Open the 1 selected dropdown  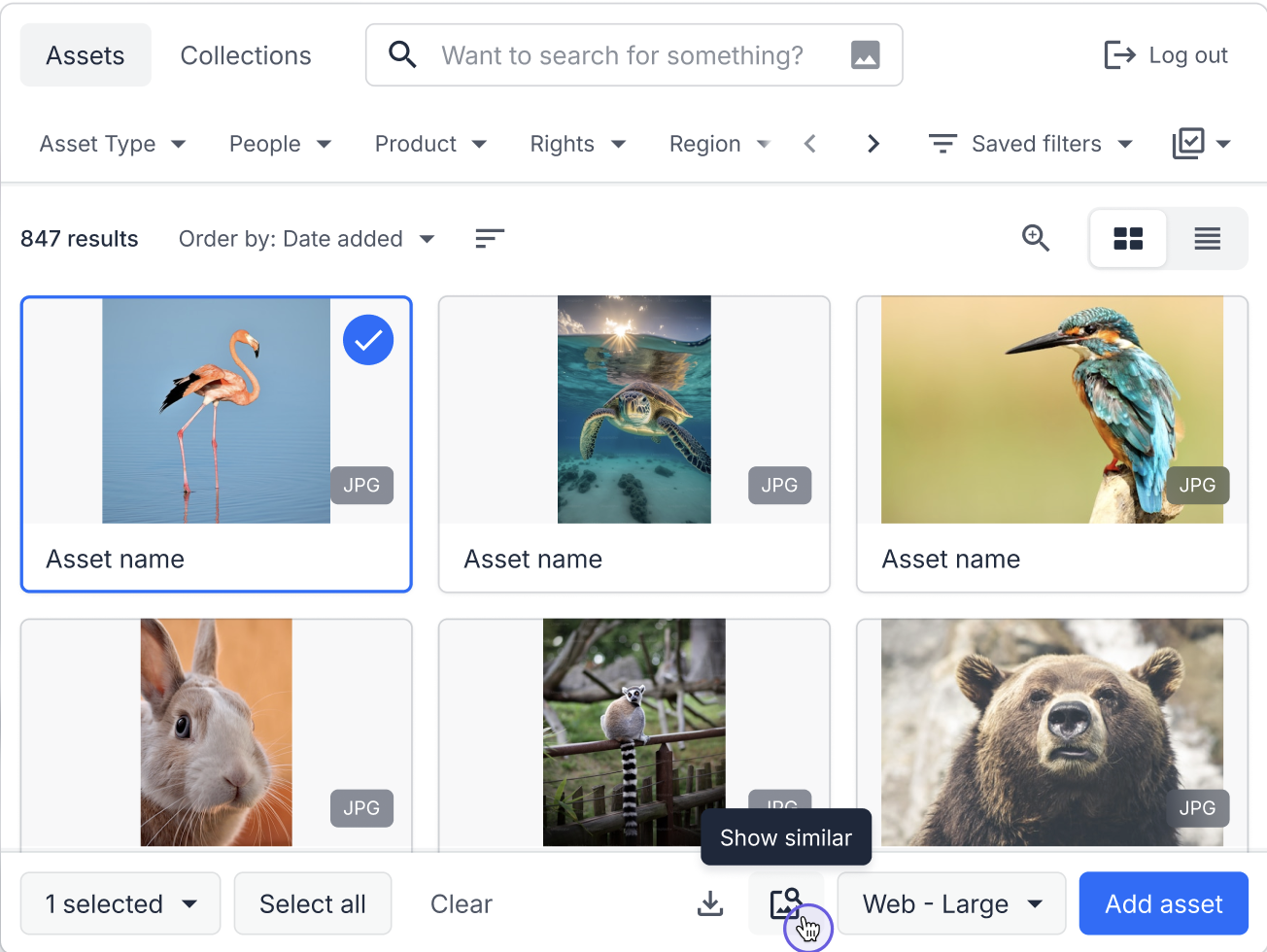(120, 903)
